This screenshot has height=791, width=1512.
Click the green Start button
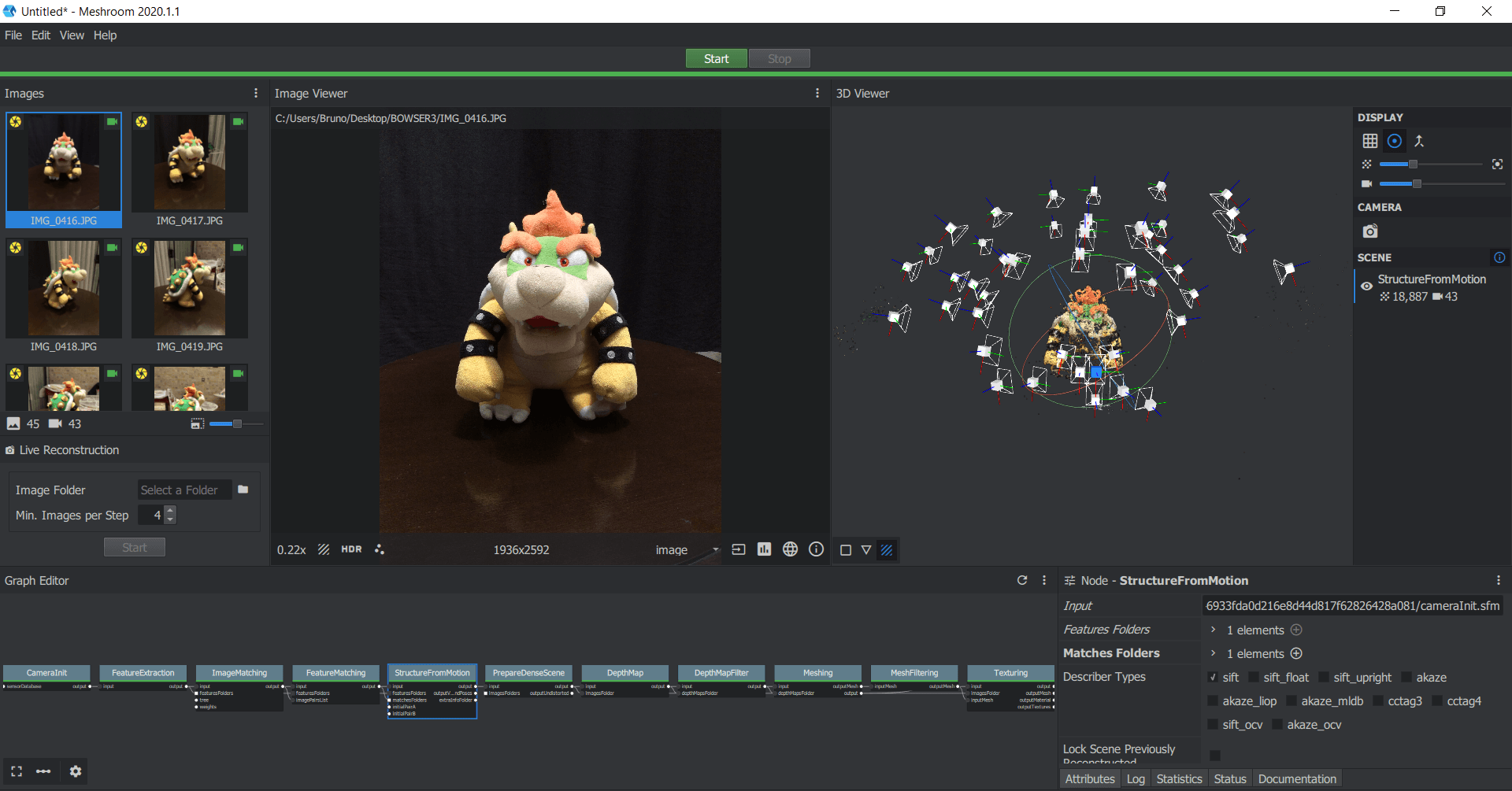pyautogui.click(x=716, y=58)
